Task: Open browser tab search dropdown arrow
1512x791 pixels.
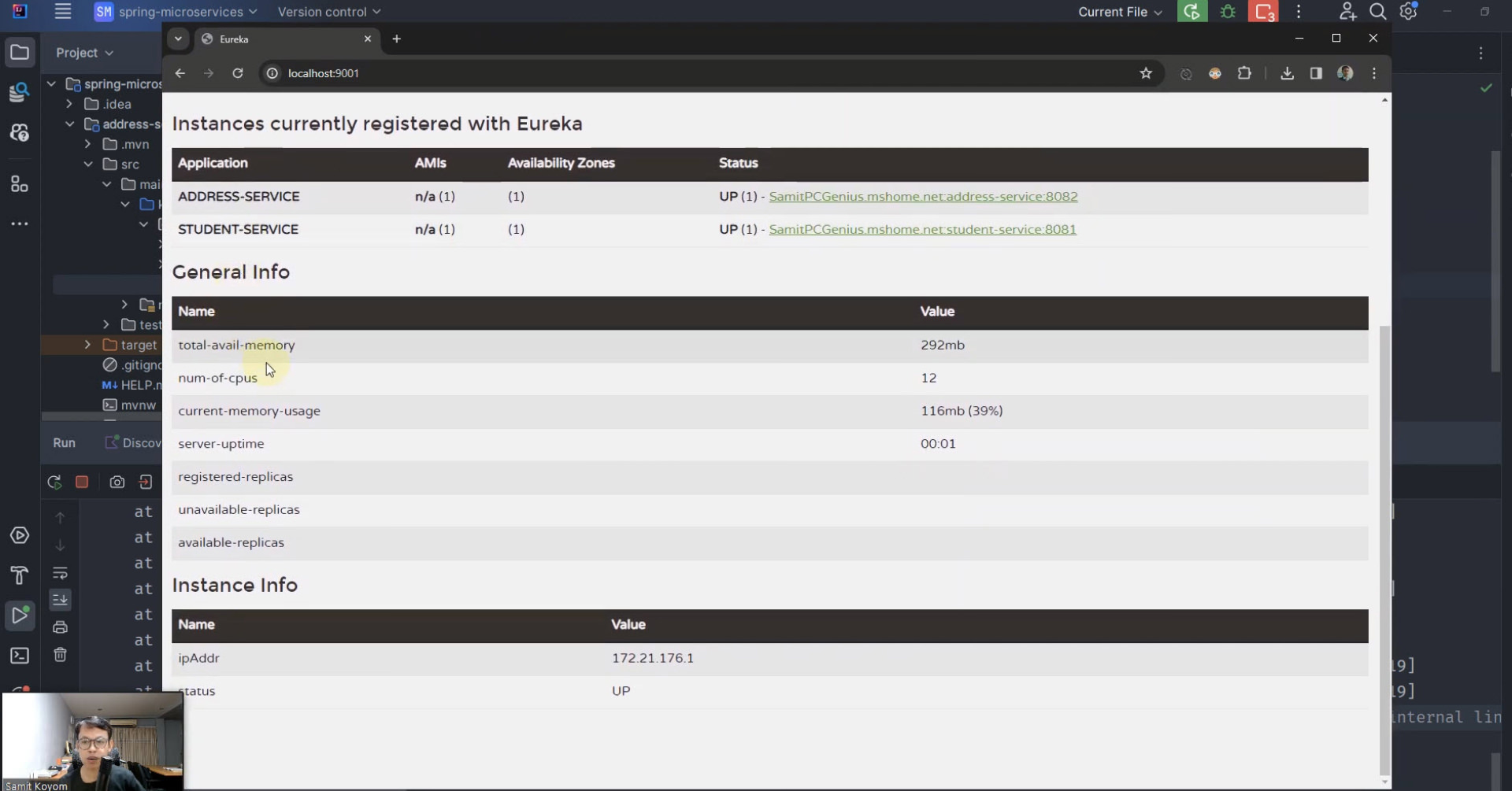Action: (x=178, y=39)
